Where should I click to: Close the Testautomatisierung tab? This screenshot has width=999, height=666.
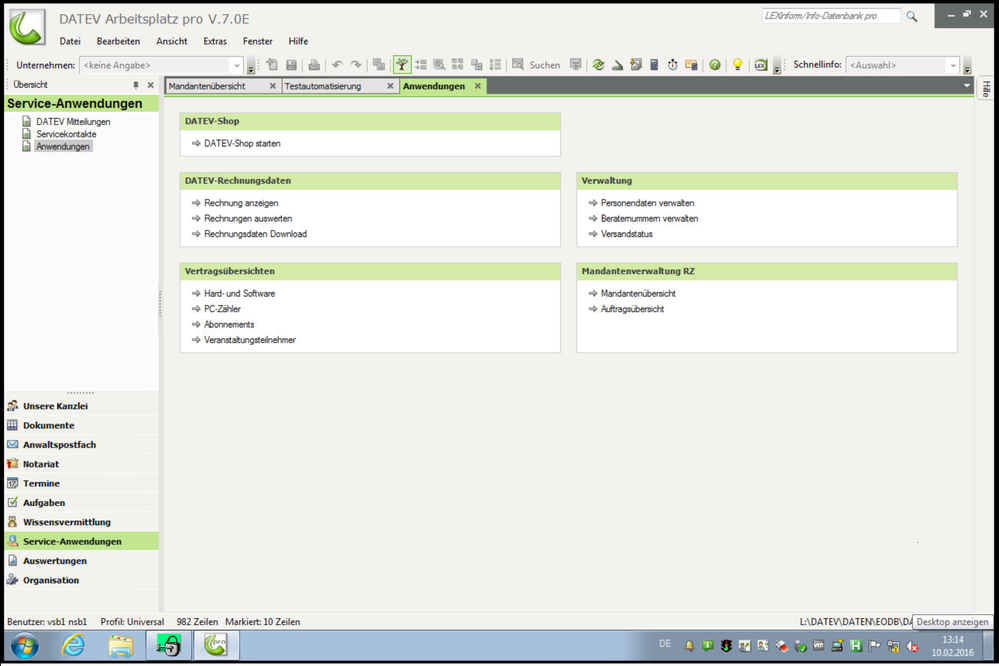pyautogui.click(x=390, y=86)
